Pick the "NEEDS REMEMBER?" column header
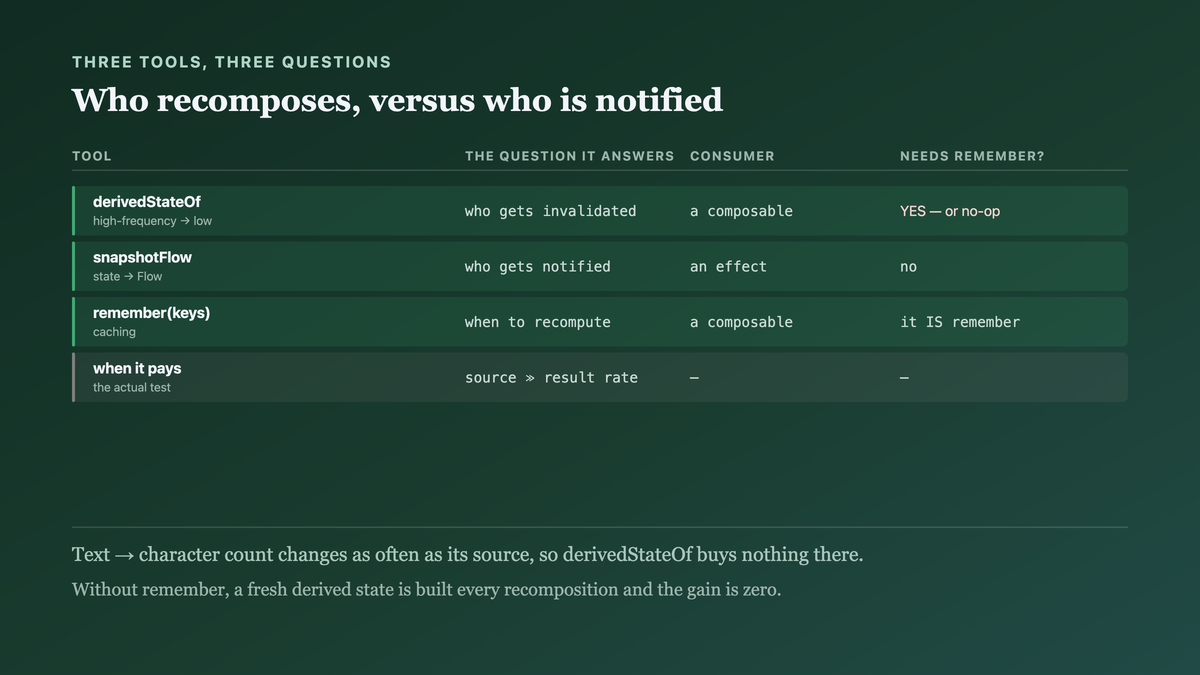The height and width of the screenshot is (675, 1200). tap(972, 156)
